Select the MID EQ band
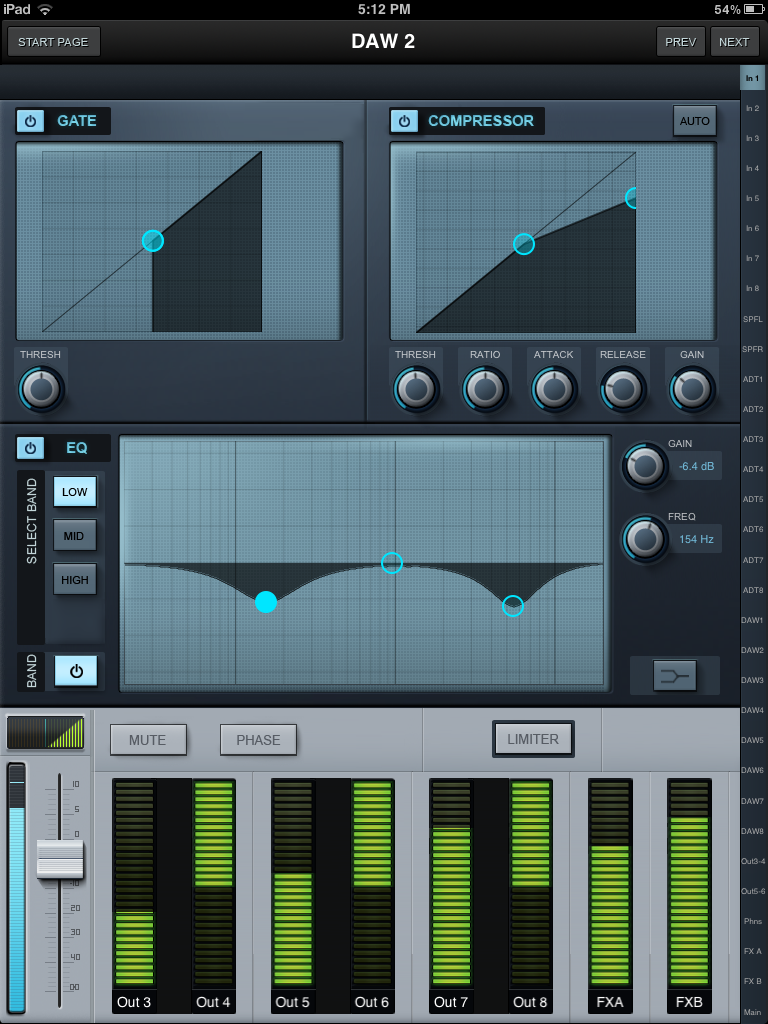The image size is (768, 1024). (x=74, y=536)
